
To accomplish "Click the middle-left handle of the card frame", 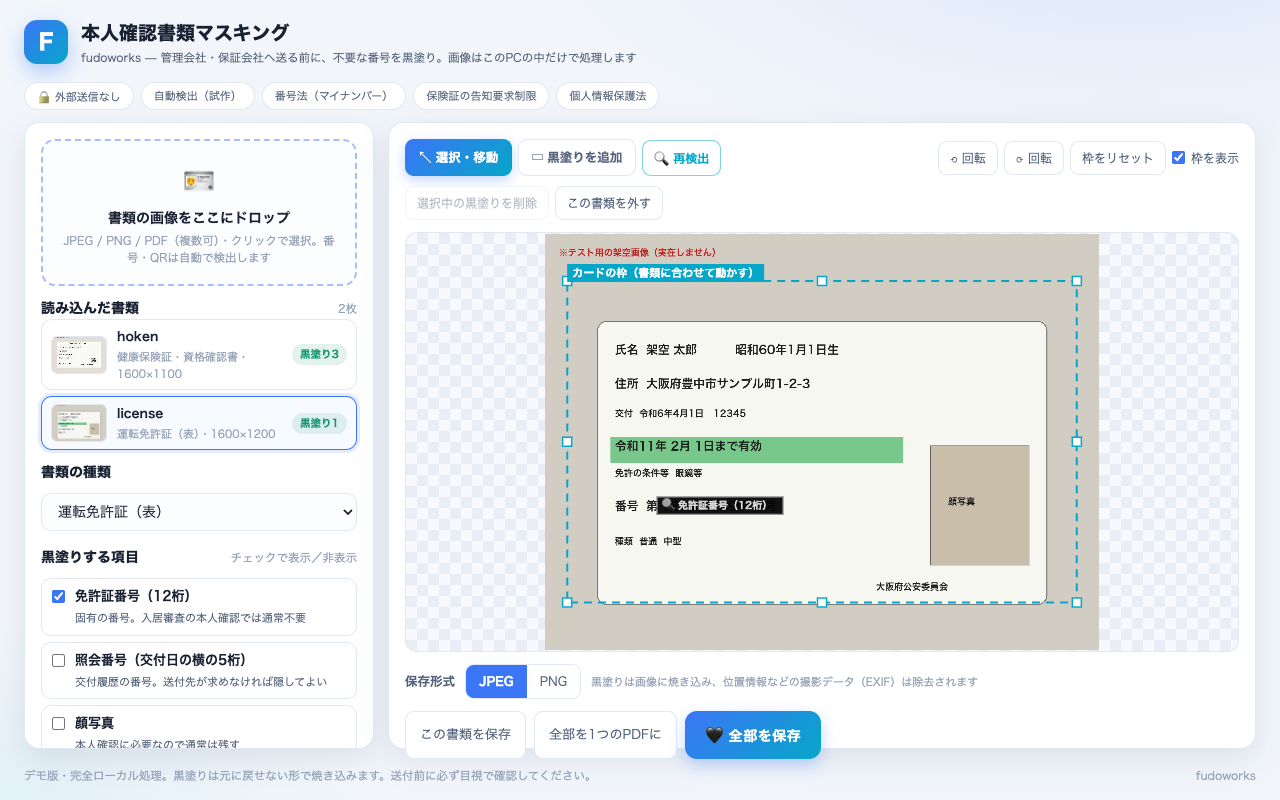I will (x=567, y=441).
